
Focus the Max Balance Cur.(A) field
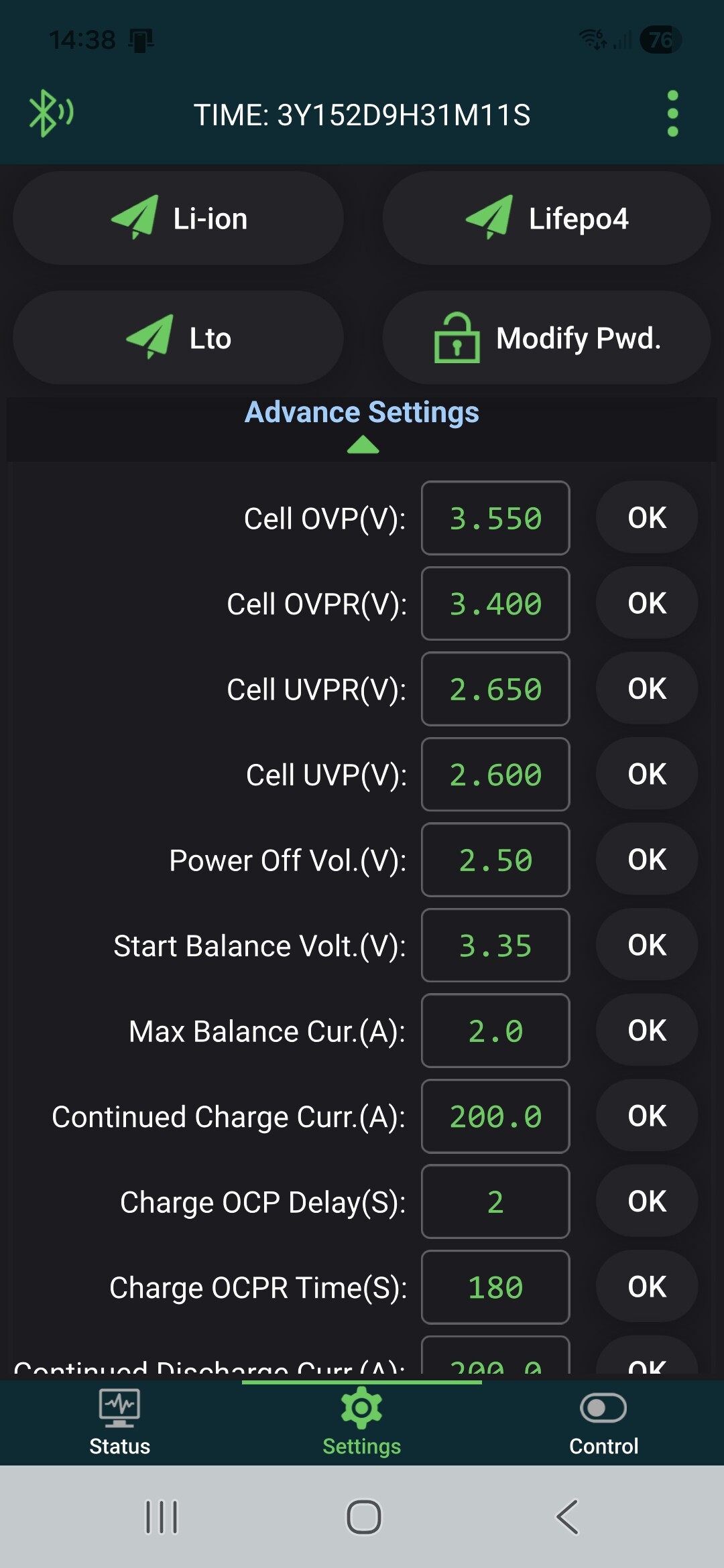(x=495, y=1031)
